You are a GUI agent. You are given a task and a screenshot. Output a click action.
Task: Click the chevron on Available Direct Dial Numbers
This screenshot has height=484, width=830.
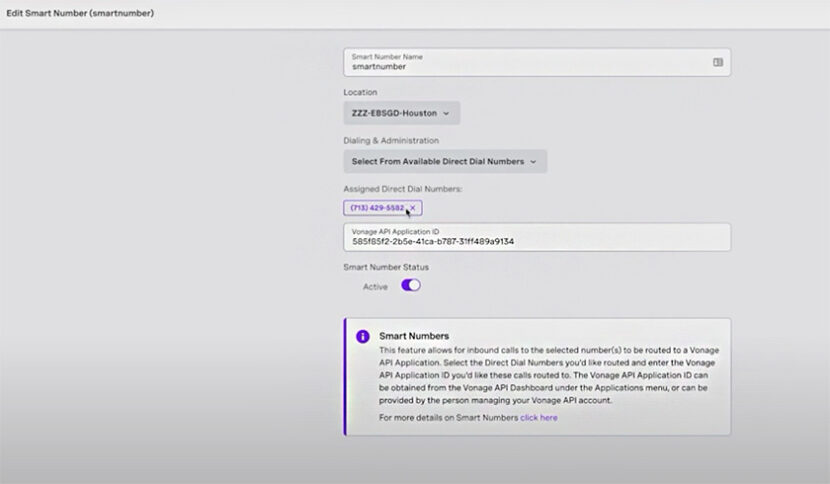click(x=533, y=161)
